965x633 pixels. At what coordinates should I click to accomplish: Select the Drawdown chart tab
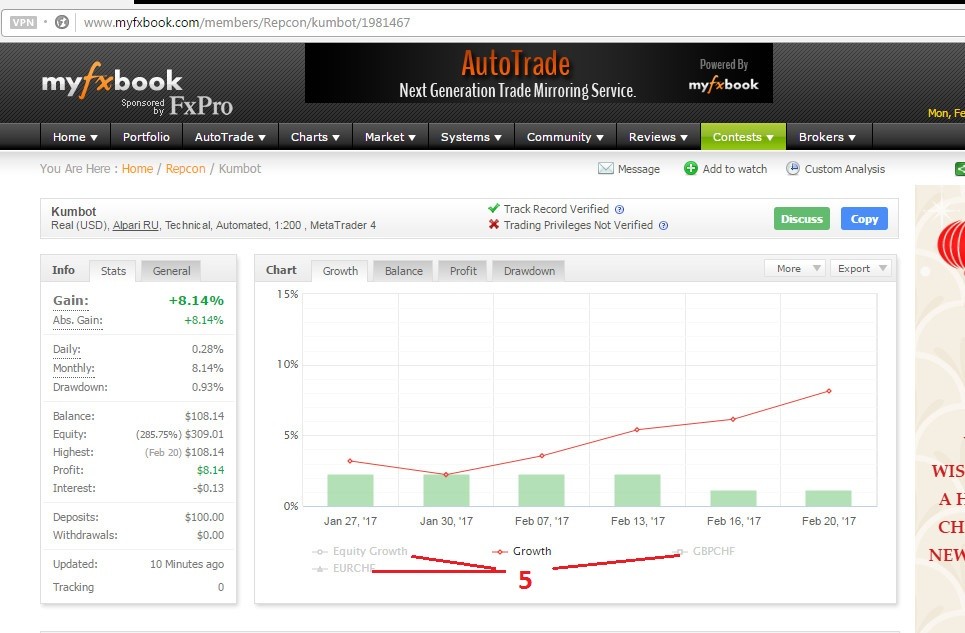pos(529,271)
